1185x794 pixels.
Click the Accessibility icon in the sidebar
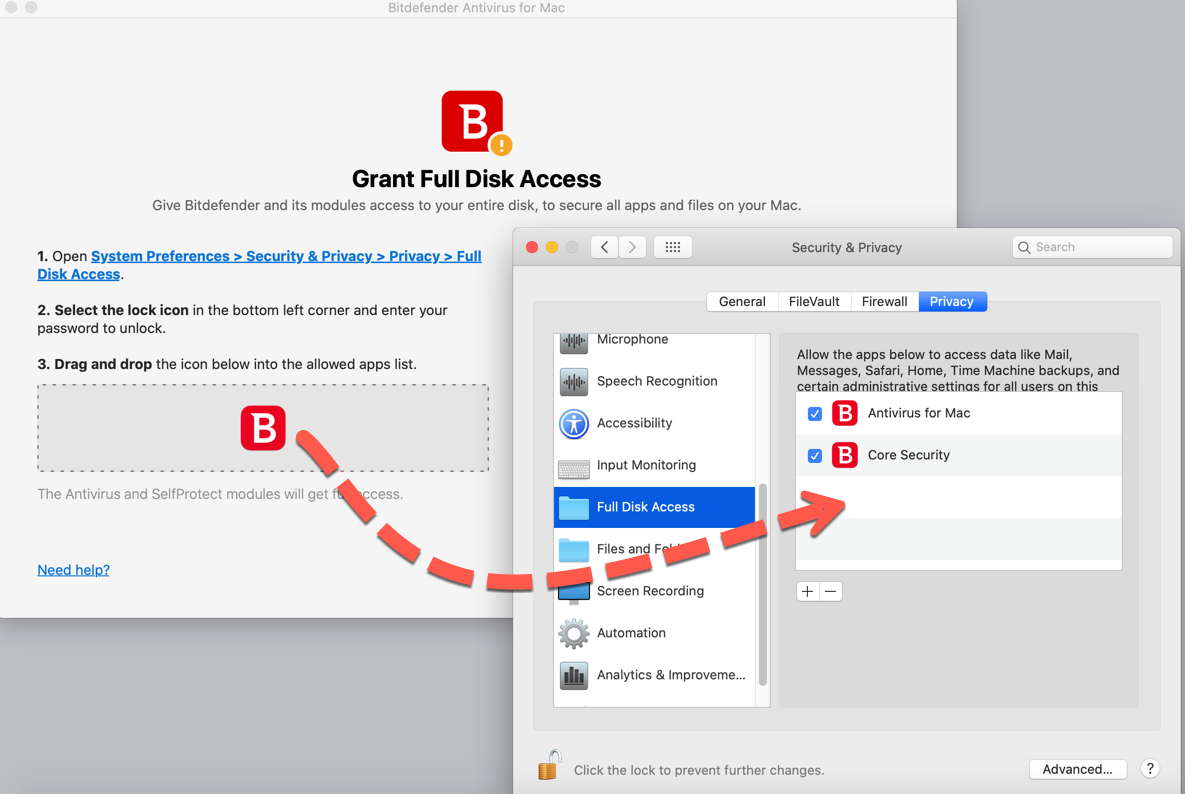(573, 423)
